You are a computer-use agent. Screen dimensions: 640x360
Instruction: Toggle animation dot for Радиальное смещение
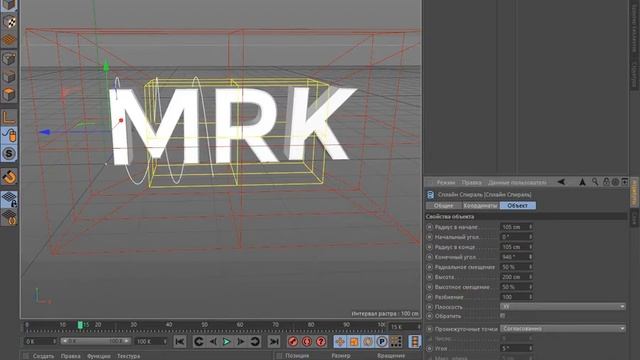pyautogui.click(x=429, y=267)
